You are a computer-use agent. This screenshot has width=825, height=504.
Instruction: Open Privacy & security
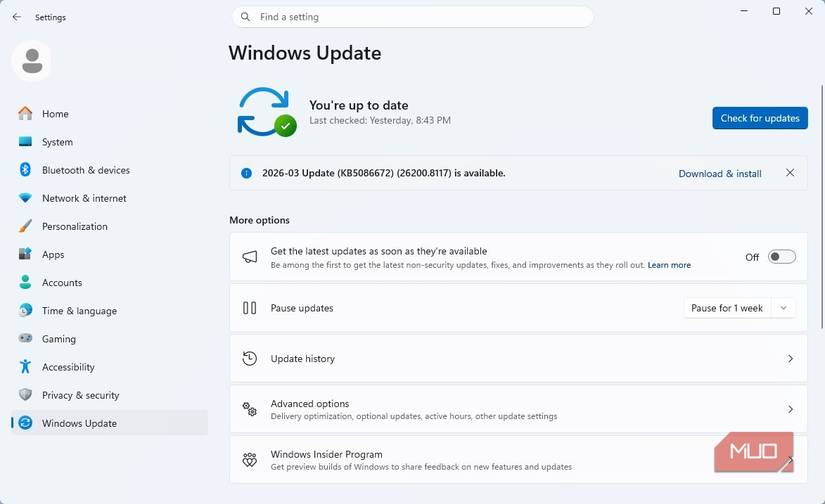(x=109, y=395)
